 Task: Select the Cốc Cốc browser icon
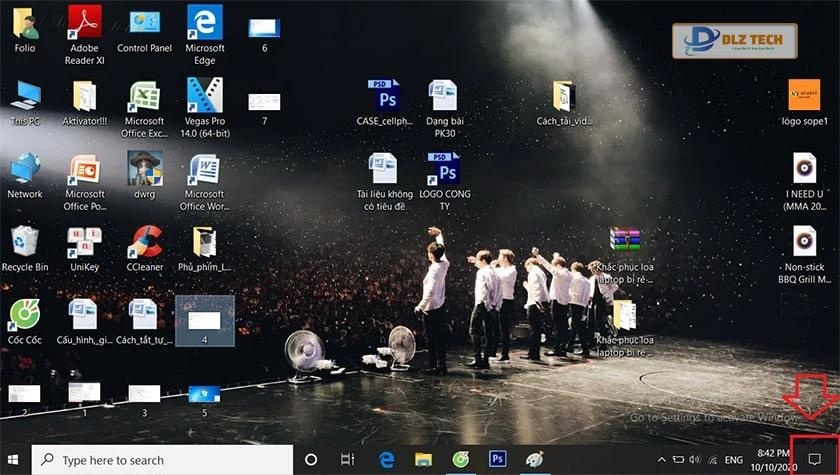pos(25,315)
